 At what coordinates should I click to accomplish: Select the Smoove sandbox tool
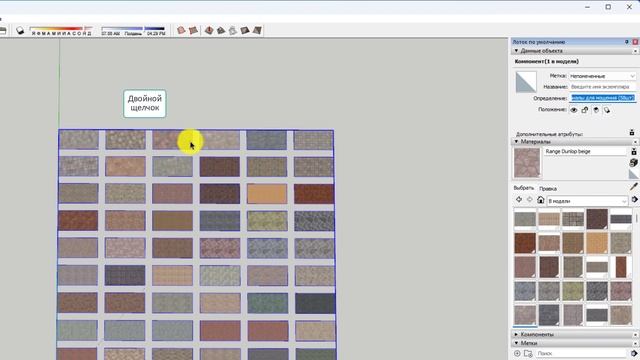coord(209,30)
